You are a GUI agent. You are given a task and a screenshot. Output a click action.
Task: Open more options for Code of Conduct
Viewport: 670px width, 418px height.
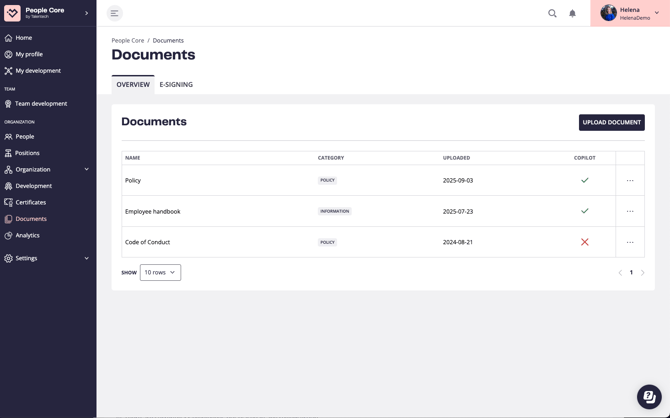[630, 242]
